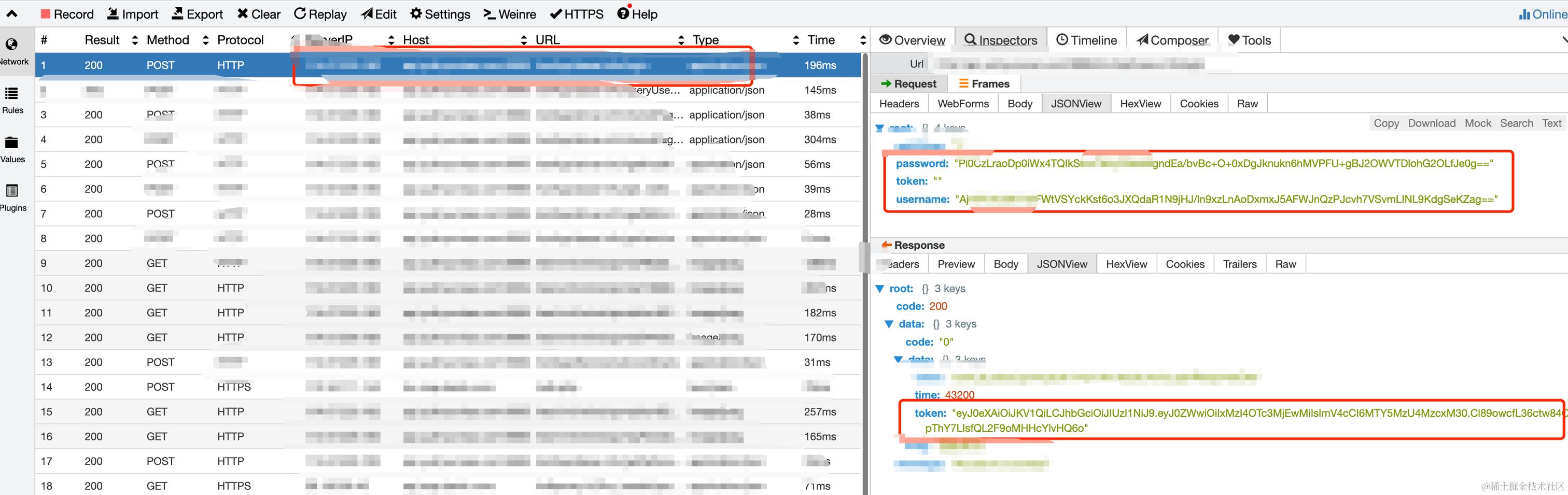
Task: Show request WebForms view
Action: pos(963,104)
